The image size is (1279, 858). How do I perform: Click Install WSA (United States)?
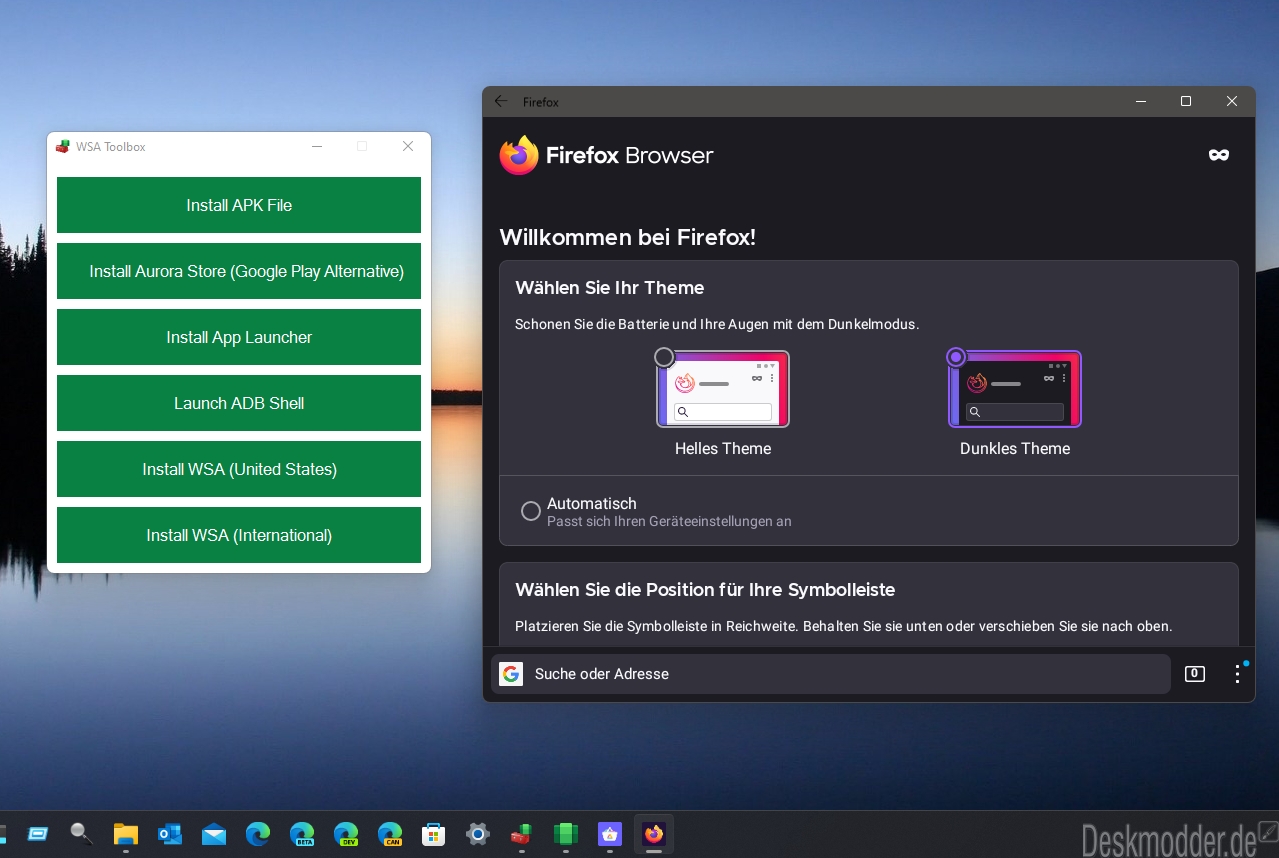click(x=239, y=469)
